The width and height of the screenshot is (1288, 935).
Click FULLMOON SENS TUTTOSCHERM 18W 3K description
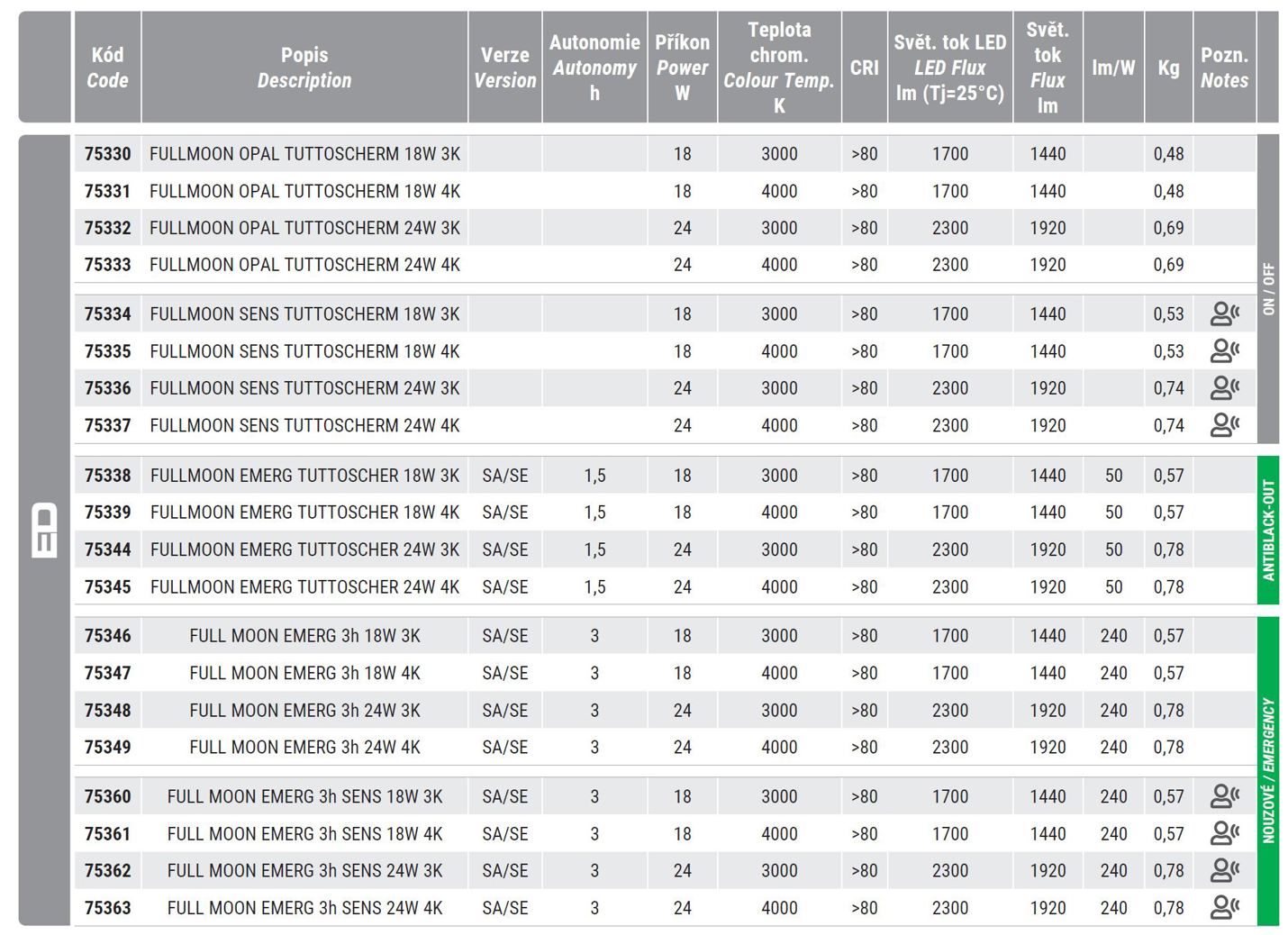[304, 313]
